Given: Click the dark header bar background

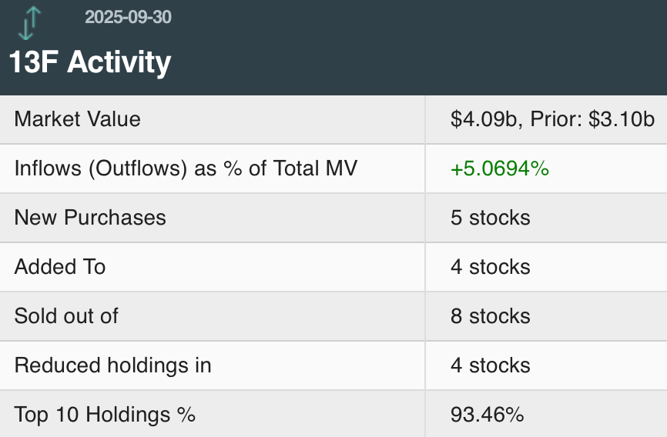Looking at the screenshot, I should tap(450, 50).
